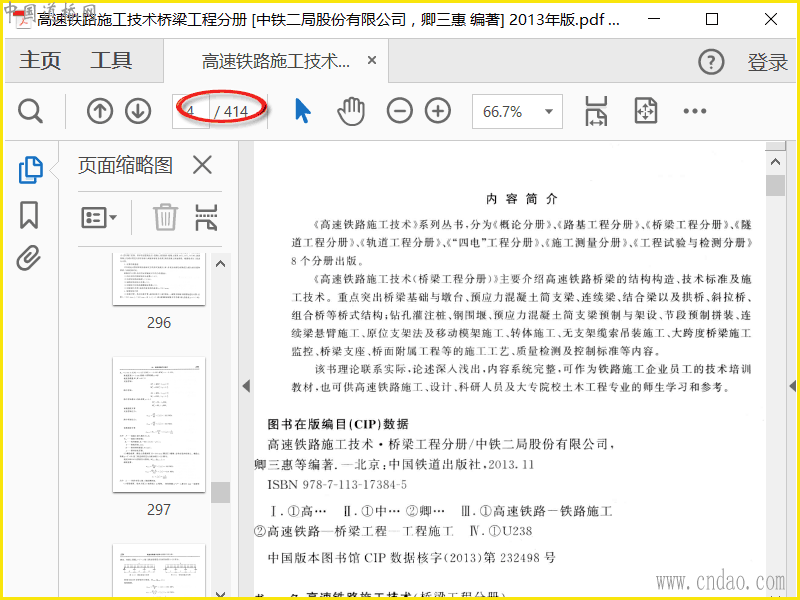Click the document vertical scrollbar thumb
Image resolution: width=800 pixels, height=600 pixels.
[x=776, y=186]
